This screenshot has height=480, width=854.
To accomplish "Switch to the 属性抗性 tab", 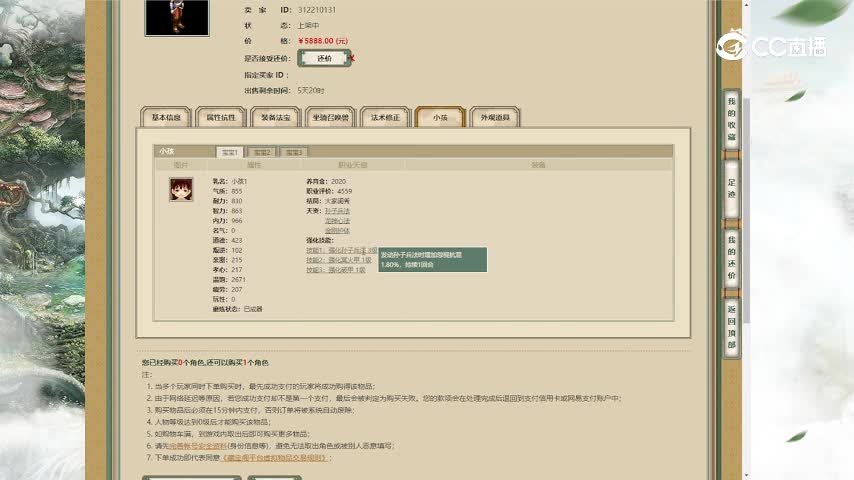I will pos(221,117).
